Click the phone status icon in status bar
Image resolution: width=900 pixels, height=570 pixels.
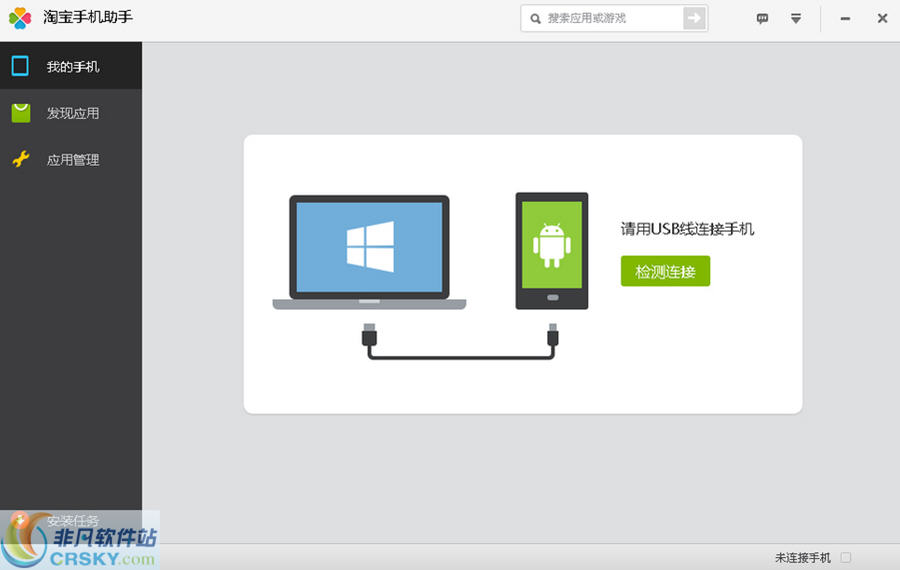click(x=845, y=557)
